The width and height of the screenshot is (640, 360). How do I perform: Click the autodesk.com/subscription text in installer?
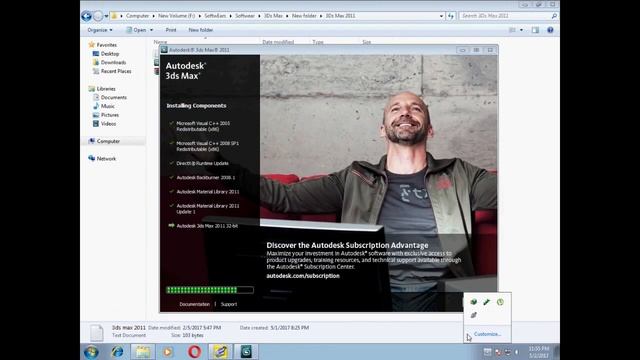click(303, 276)
